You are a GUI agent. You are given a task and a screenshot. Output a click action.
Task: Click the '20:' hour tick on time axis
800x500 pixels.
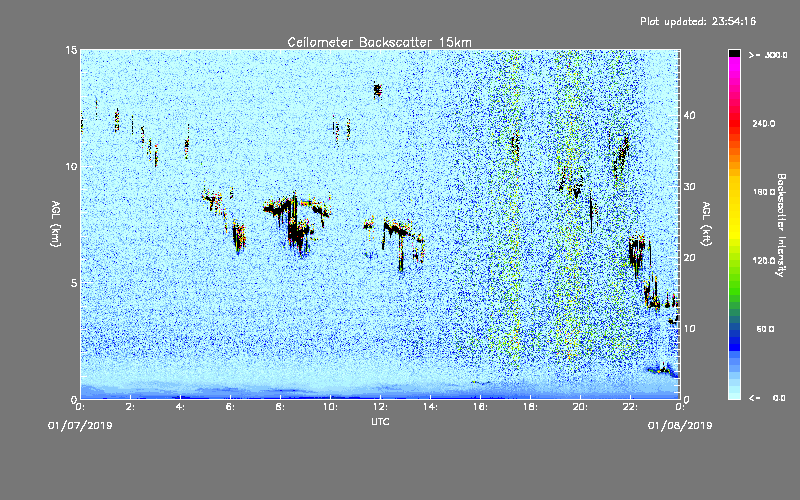pos(581,407)
